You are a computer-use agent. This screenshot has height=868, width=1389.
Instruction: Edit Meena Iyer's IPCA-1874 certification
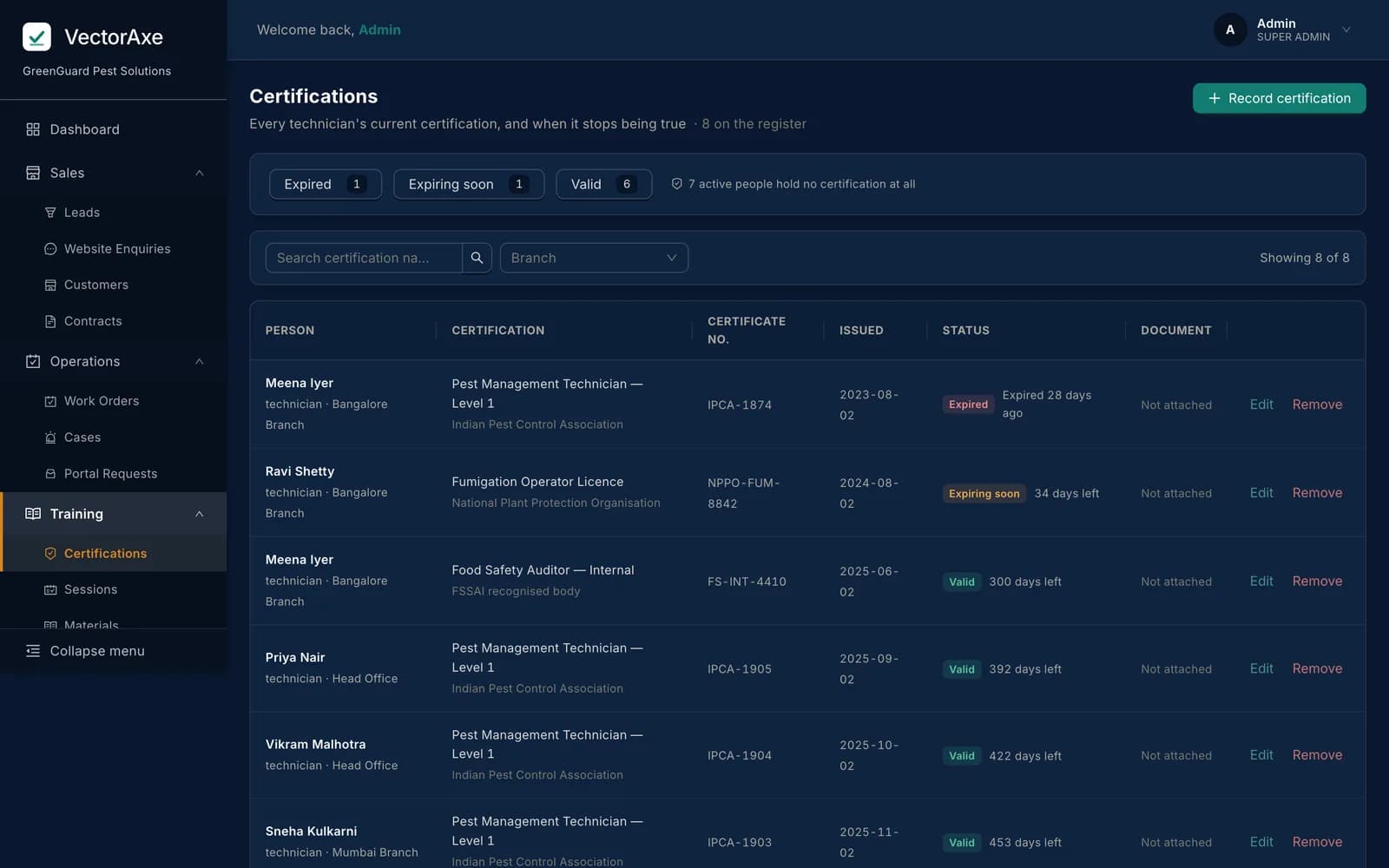(x=1261, y=404)
